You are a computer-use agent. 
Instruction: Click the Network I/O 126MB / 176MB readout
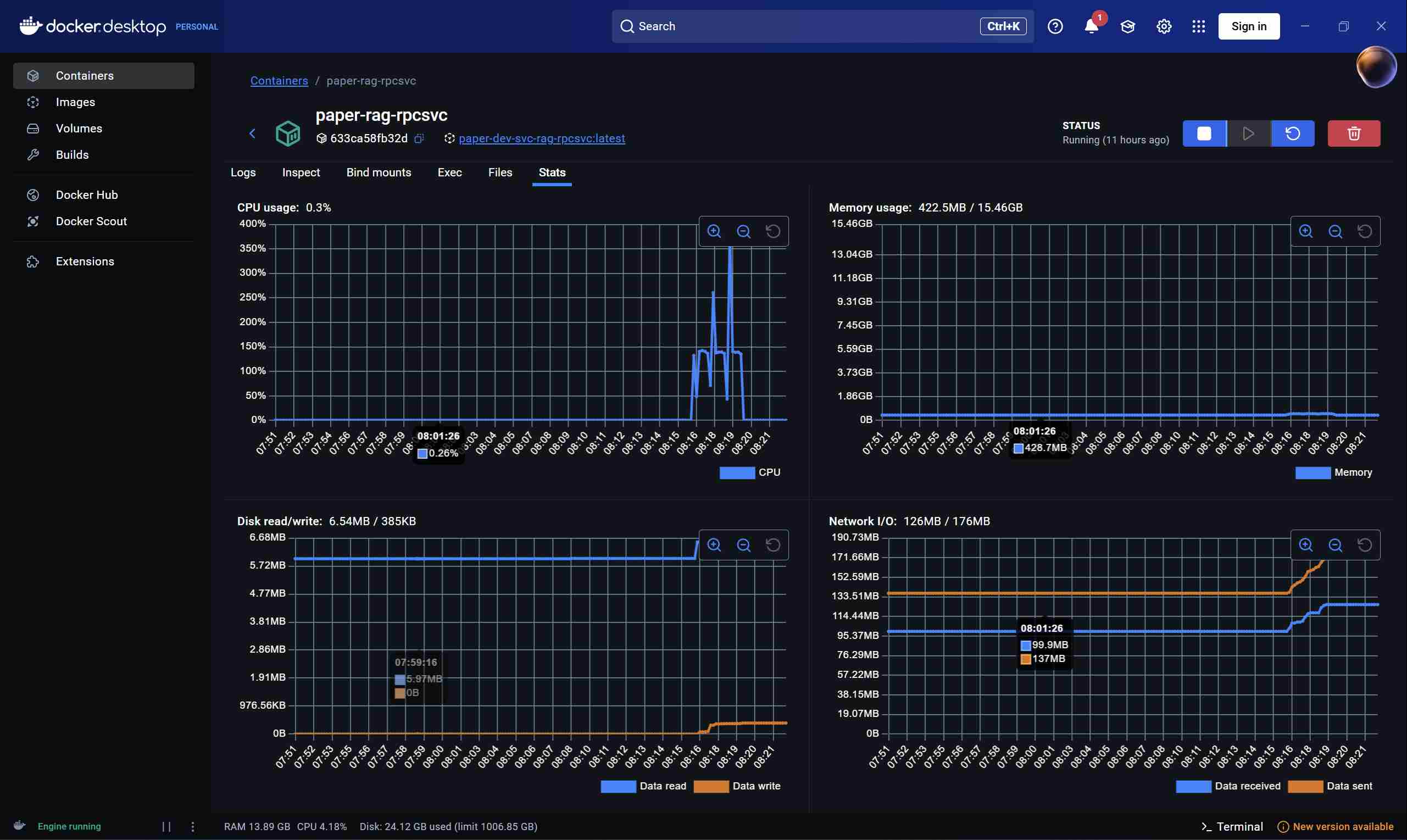pos(909,521)
